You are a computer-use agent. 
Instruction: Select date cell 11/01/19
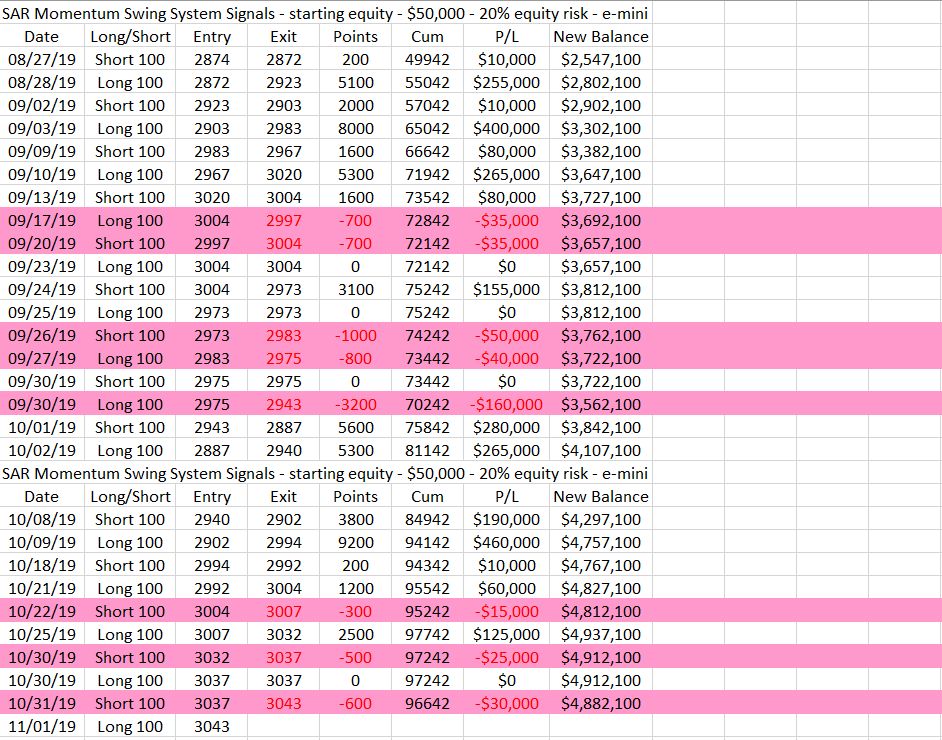pos(42,727)
